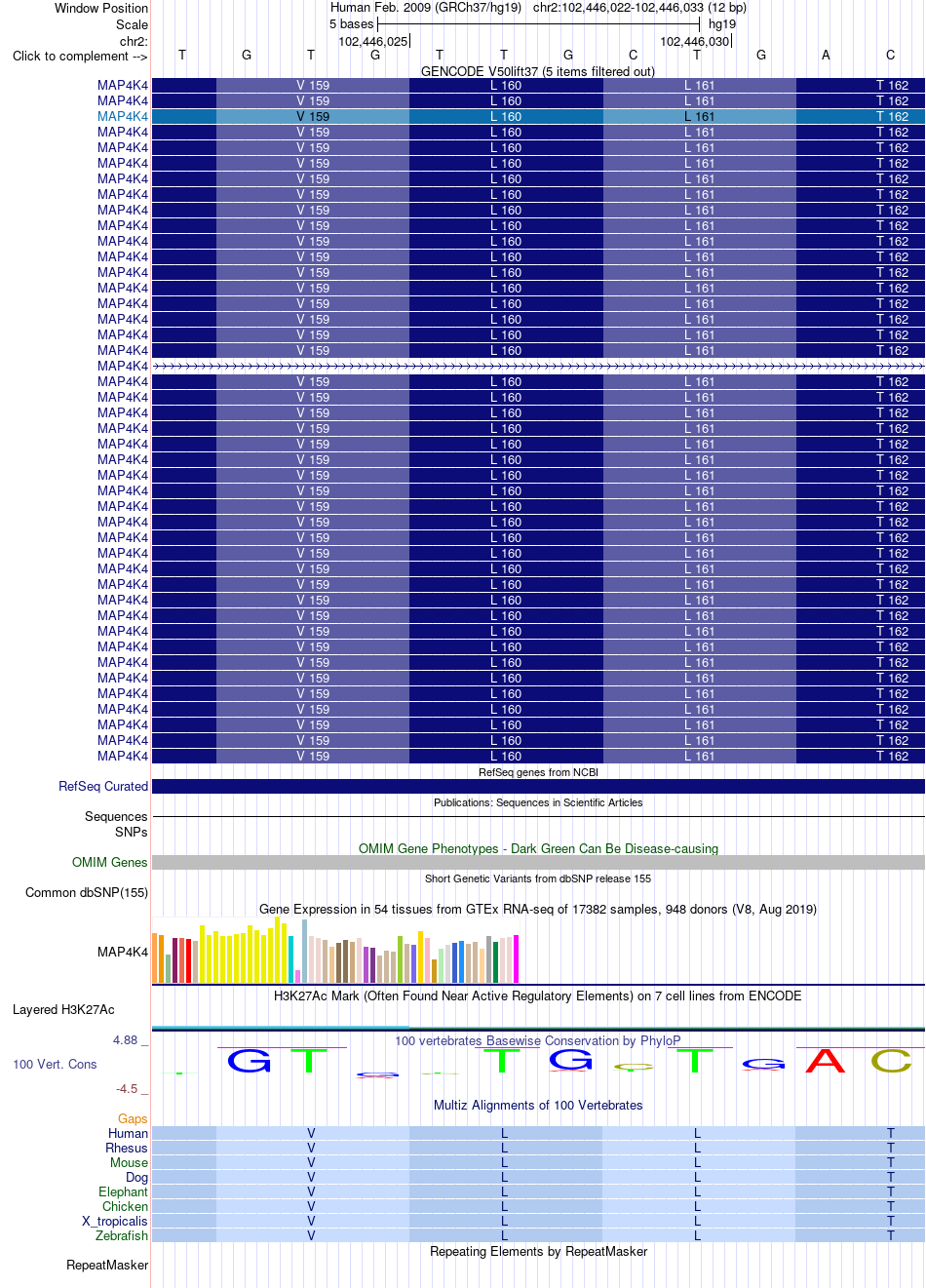
Task: Click the Common dbSNP(155) track label
Action: [x=87, y=892]
